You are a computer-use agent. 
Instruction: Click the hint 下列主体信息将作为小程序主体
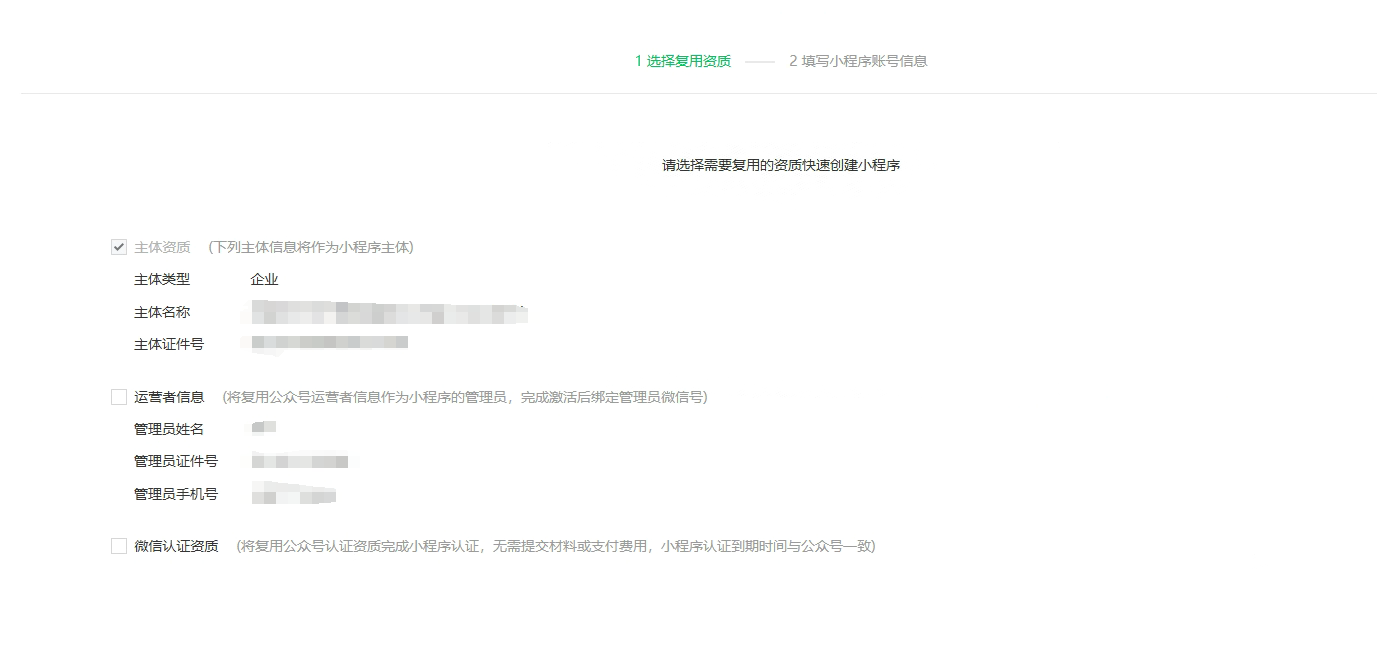[311, 247]
